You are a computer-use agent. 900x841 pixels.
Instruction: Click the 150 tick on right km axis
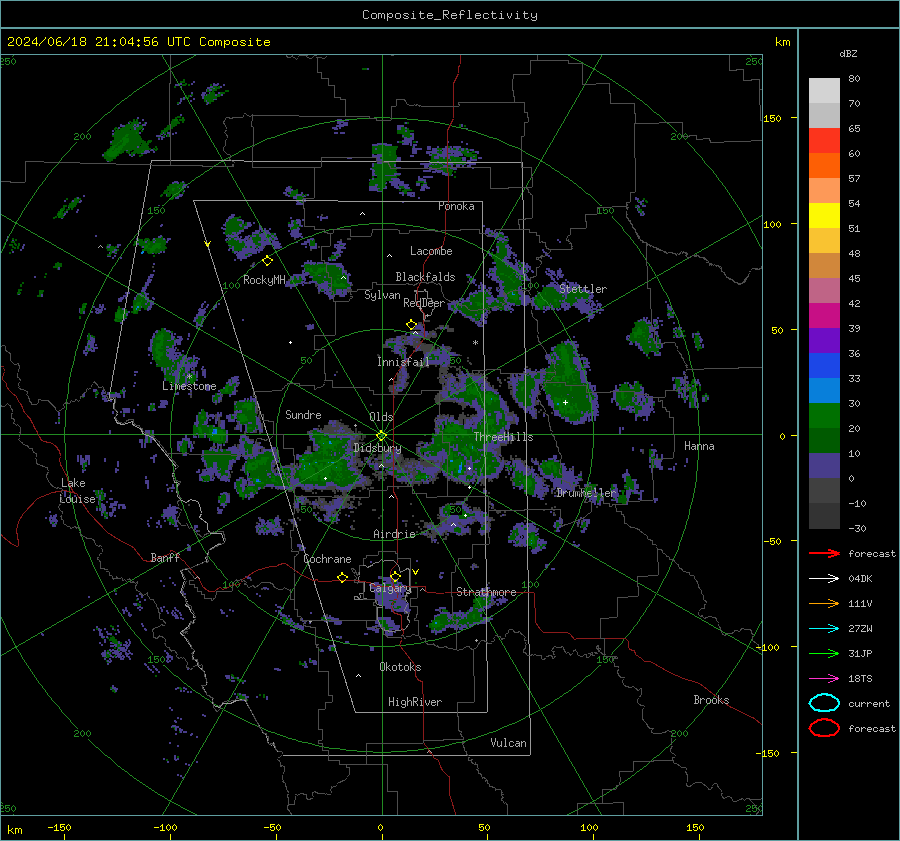click(772, 118)
